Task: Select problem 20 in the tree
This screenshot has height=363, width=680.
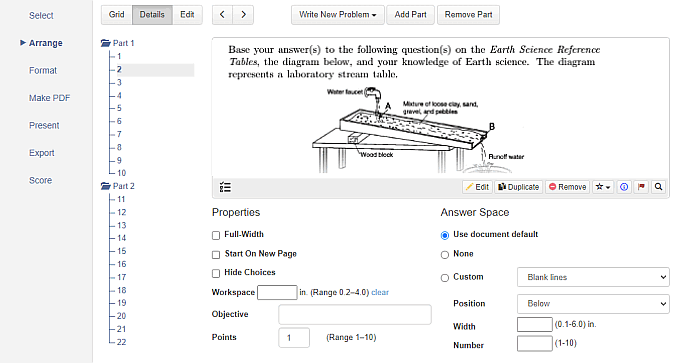Action: pyautogui.click(x=121, y=316)
